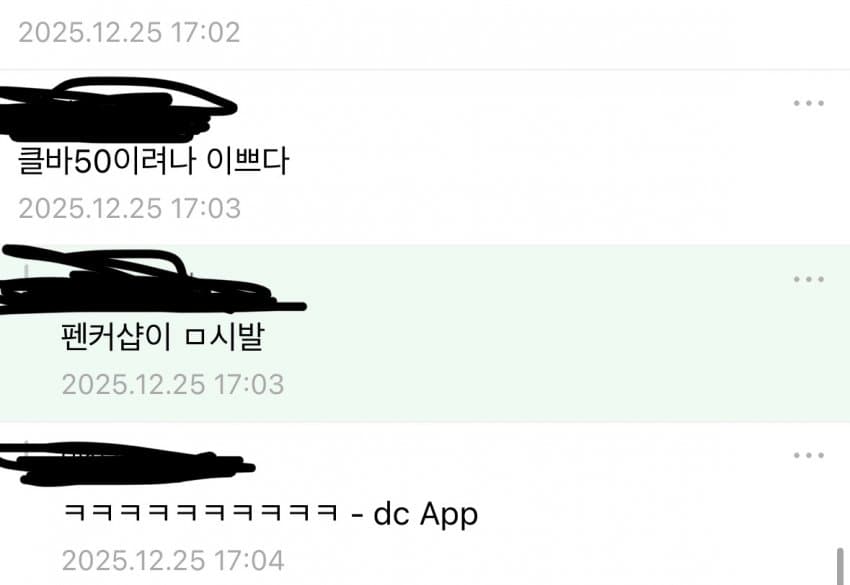Tap the ellipsis beside the ㅋㅋㅋ dc App reply
Image resolution: width=850 pixels, height=585 pixels.
click(x=808, y=455)
